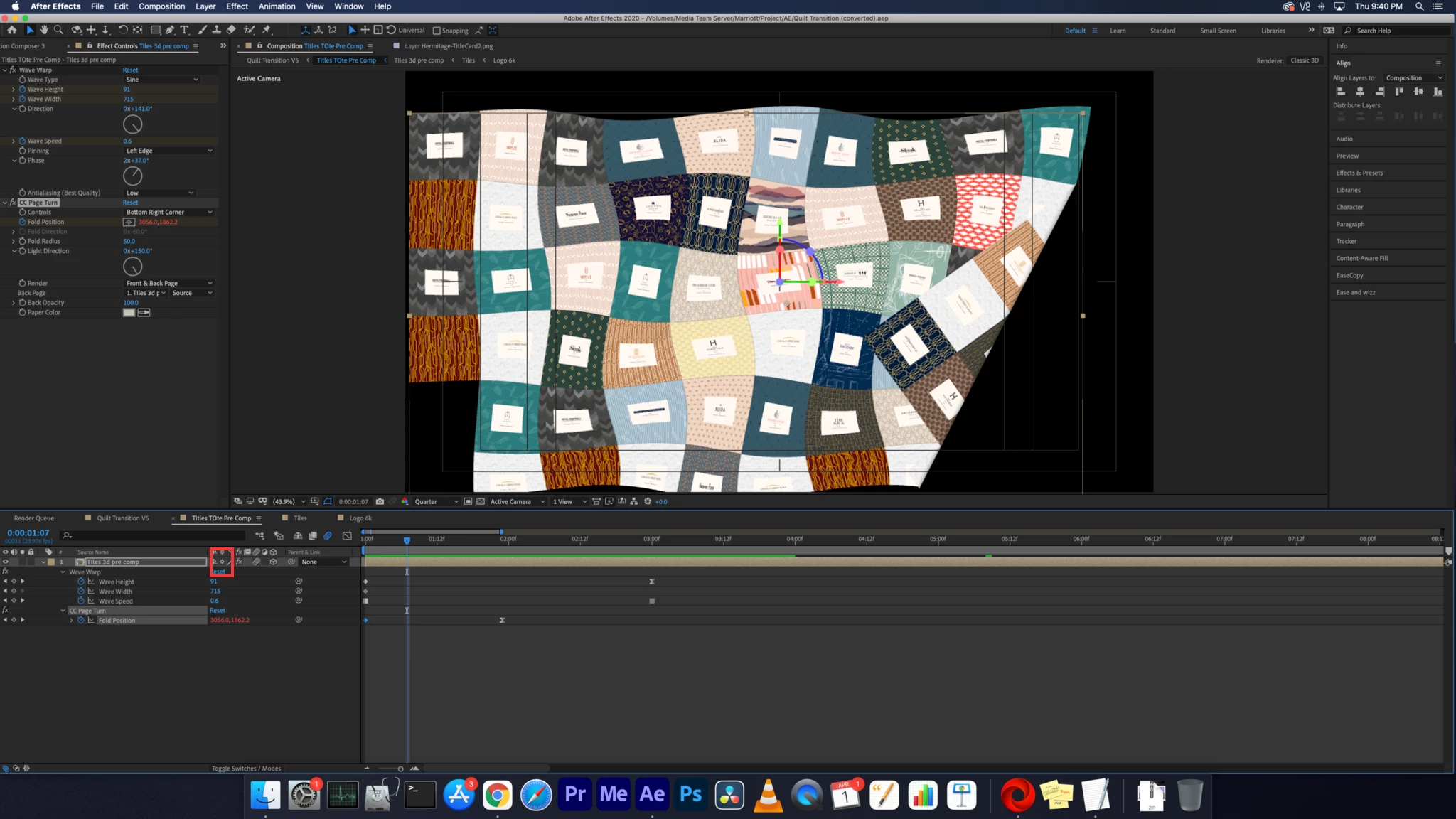Viewport: 1456px width, 819px height.
Task: Reset the Wave Warp effect
Action: (x=130, y=70)
